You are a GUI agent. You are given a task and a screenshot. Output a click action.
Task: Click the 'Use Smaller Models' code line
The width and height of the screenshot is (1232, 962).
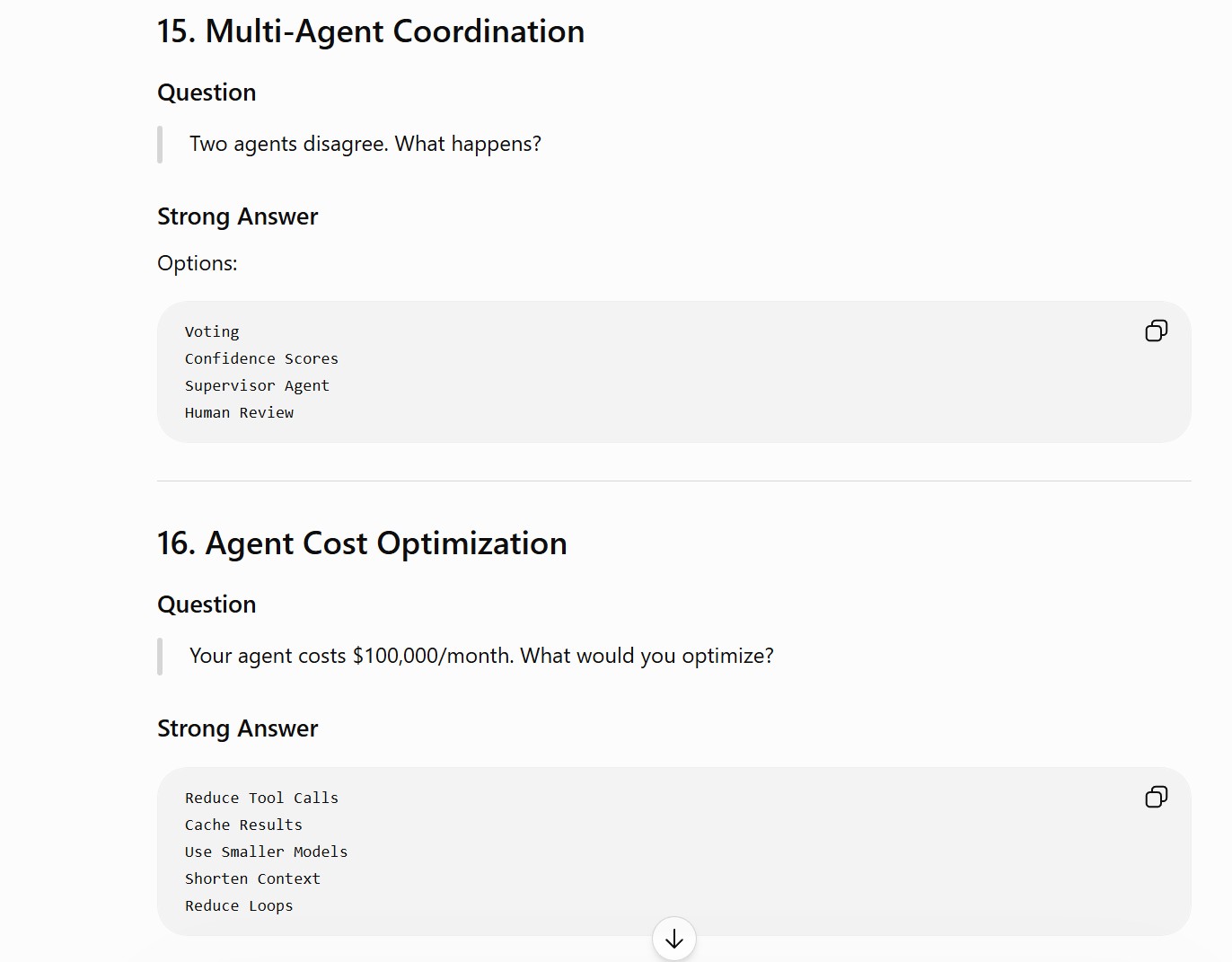point(266,852)
